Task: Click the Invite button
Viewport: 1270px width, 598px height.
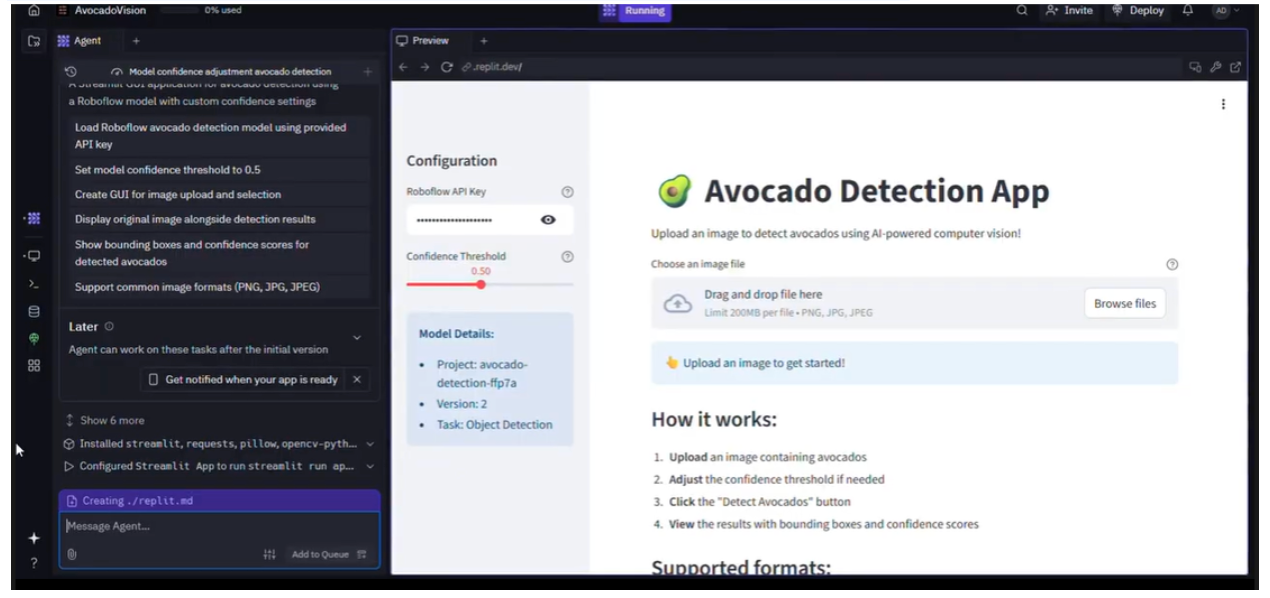Action: [x=1069, y=10]
